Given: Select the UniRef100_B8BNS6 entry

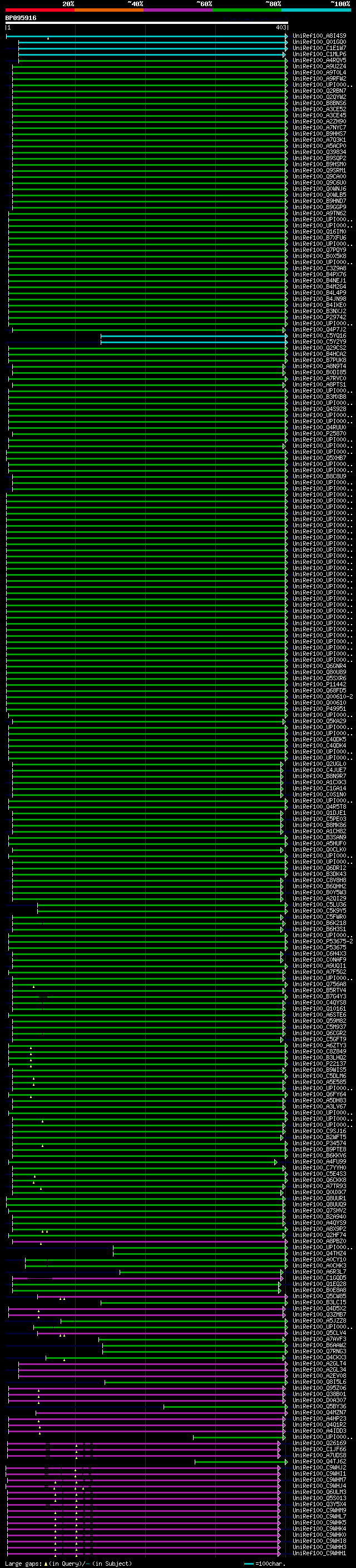Looking at the screenshot, I should coord(319,103).
